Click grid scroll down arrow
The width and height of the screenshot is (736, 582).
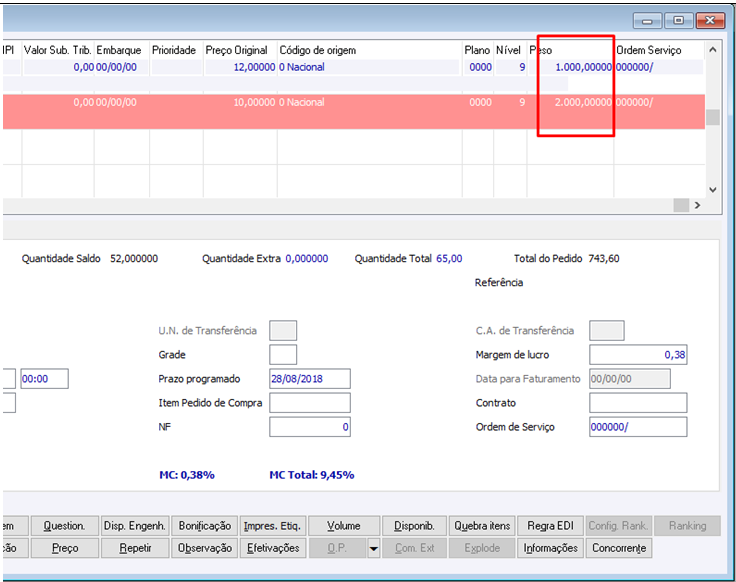(713, 190)
